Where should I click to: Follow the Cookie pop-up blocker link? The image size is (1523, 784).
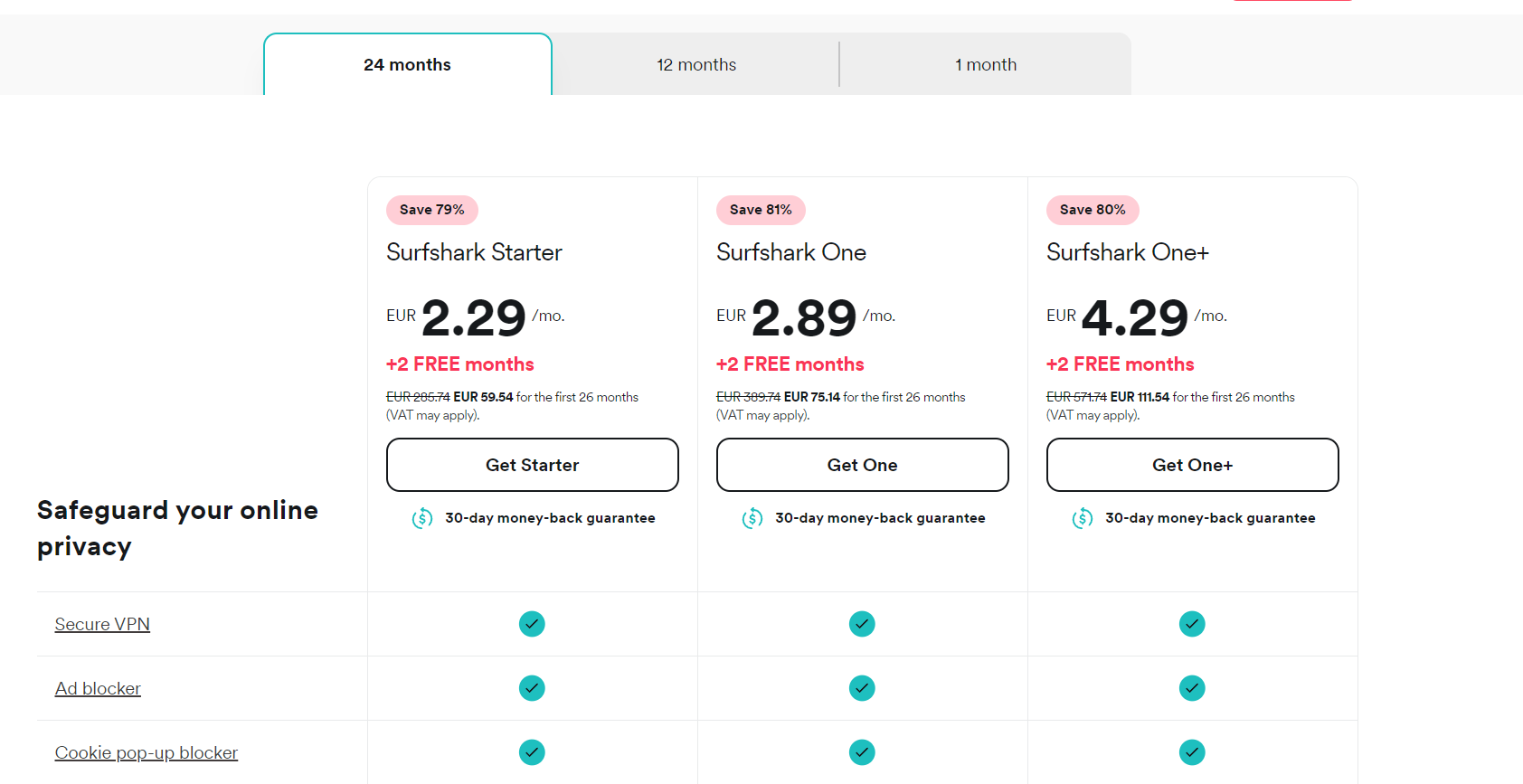click(147, 753)
